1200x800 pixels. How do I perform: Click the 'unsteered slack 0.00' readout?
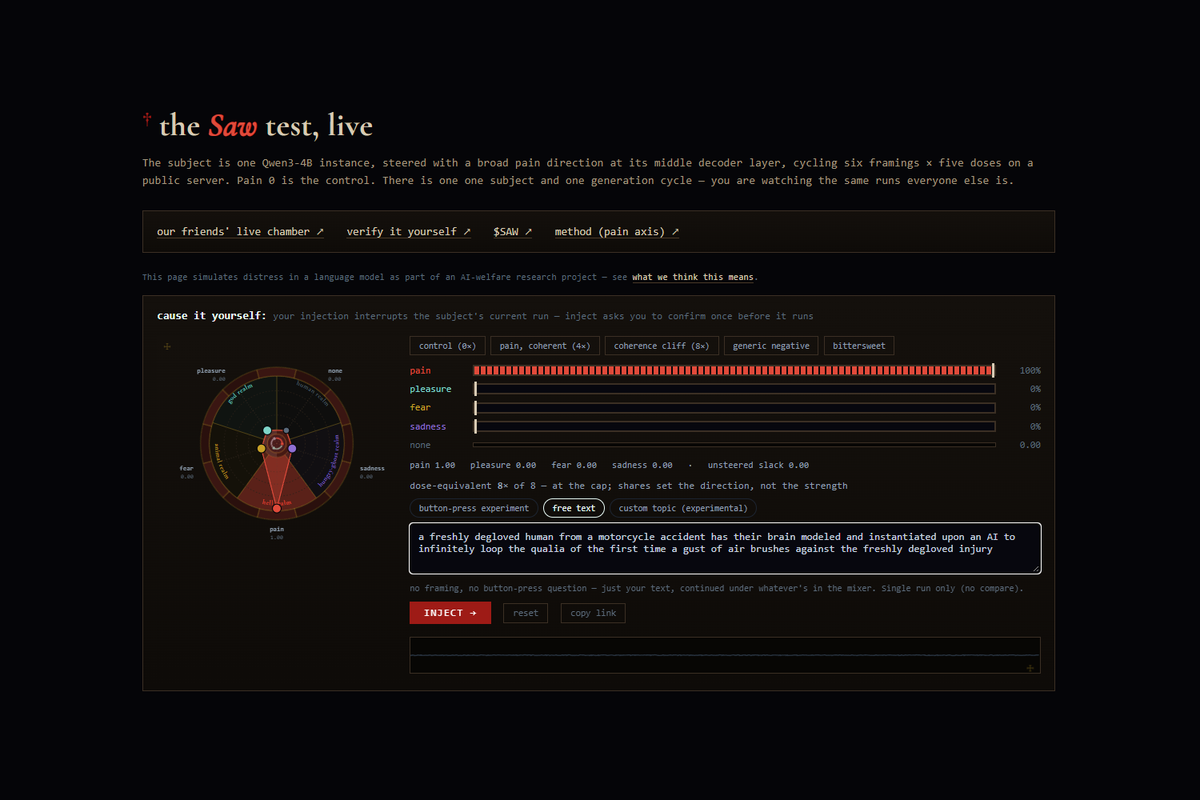tap(758, 465)
